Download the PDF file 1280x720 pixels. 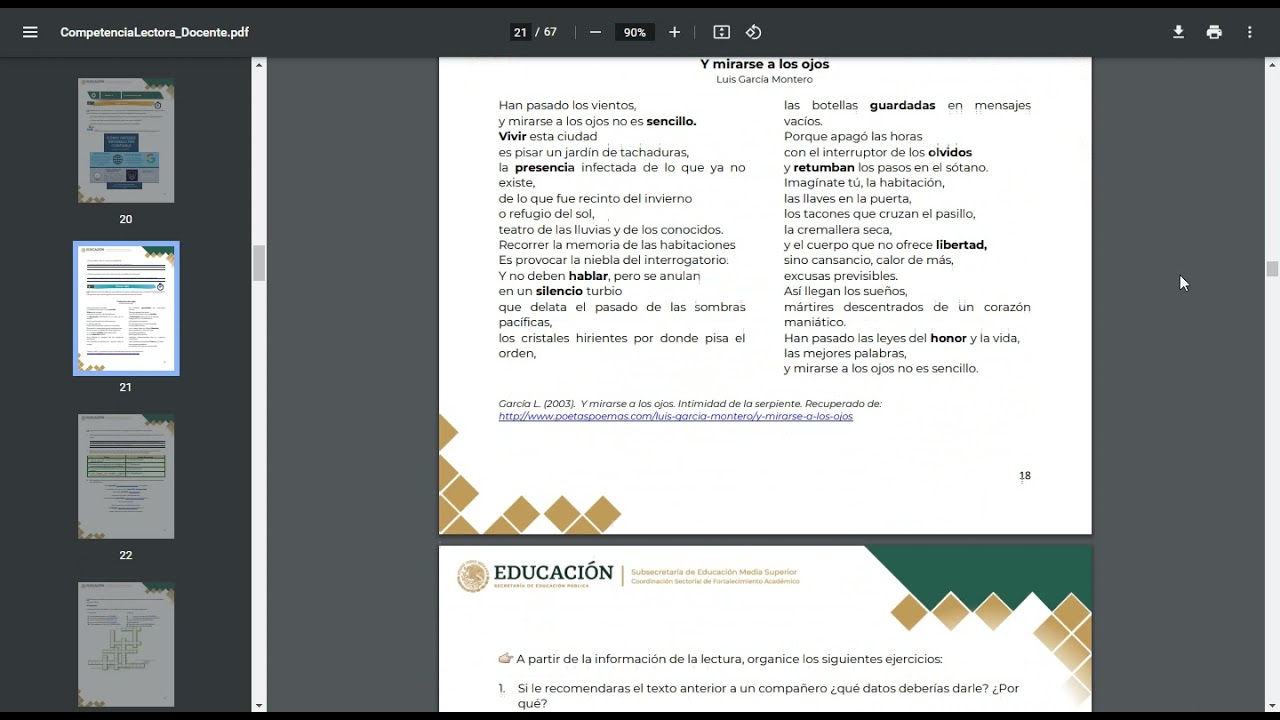[x=1178, y=32]
